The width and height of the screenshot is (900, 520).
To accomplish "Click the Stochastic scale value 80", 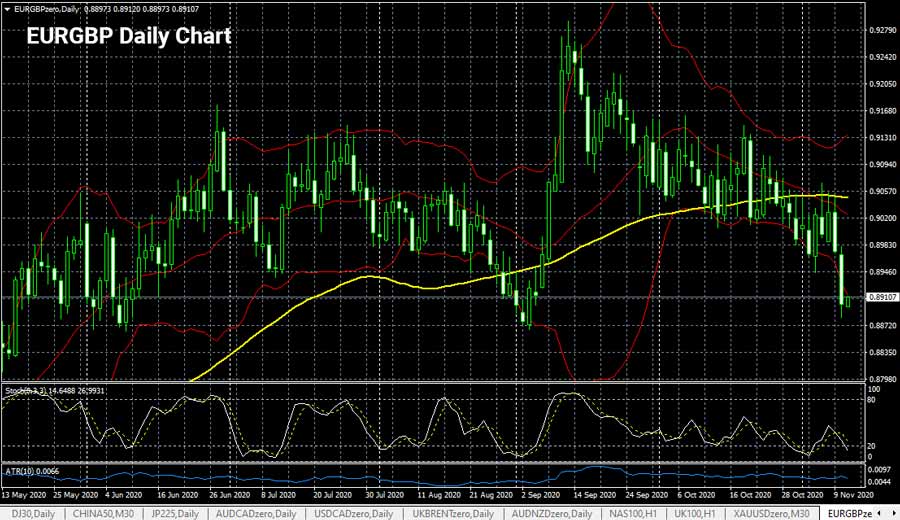I will coord(871,400).
